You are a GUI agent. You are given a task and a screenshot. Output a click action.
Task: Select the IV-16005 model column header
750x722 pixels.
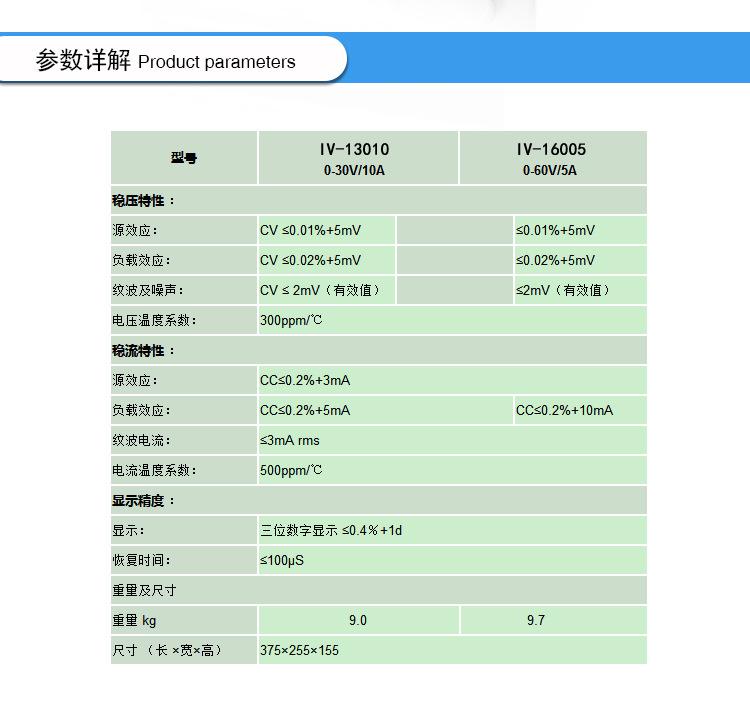[x=551, y=158]
